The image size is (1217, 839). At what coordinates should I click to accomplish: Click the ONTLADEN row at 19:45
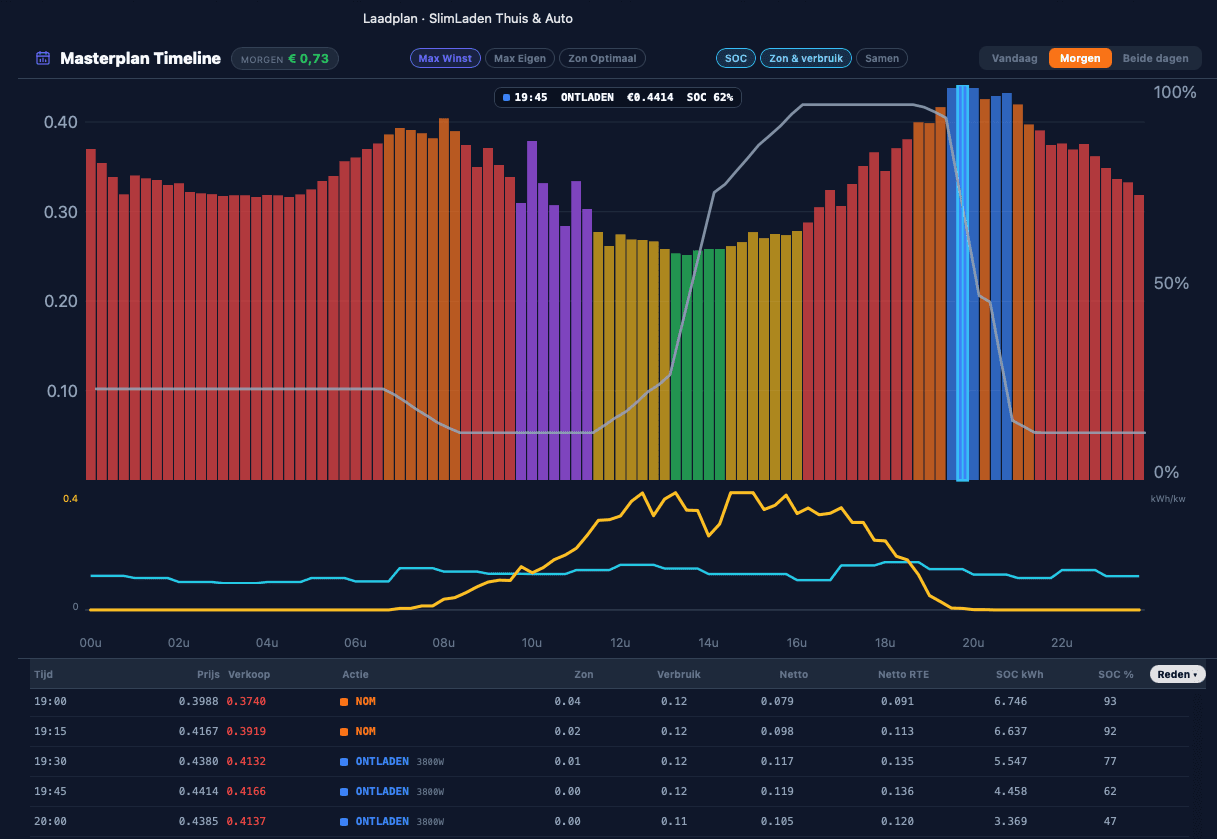610,792
